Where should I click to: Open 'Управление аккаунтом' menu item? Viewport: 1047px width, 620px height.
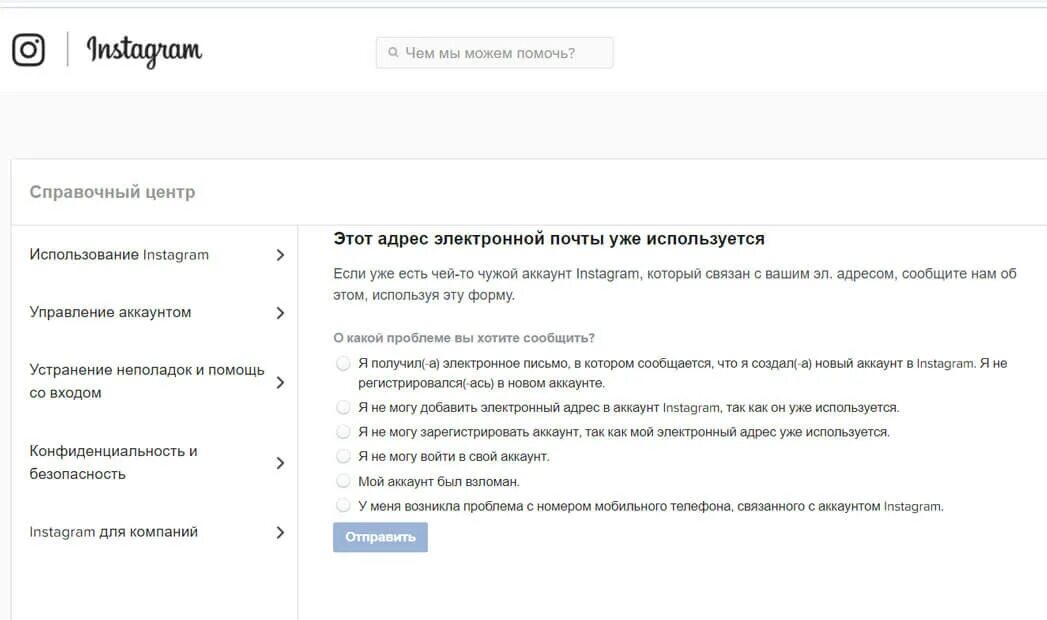[x=110, y=312]
